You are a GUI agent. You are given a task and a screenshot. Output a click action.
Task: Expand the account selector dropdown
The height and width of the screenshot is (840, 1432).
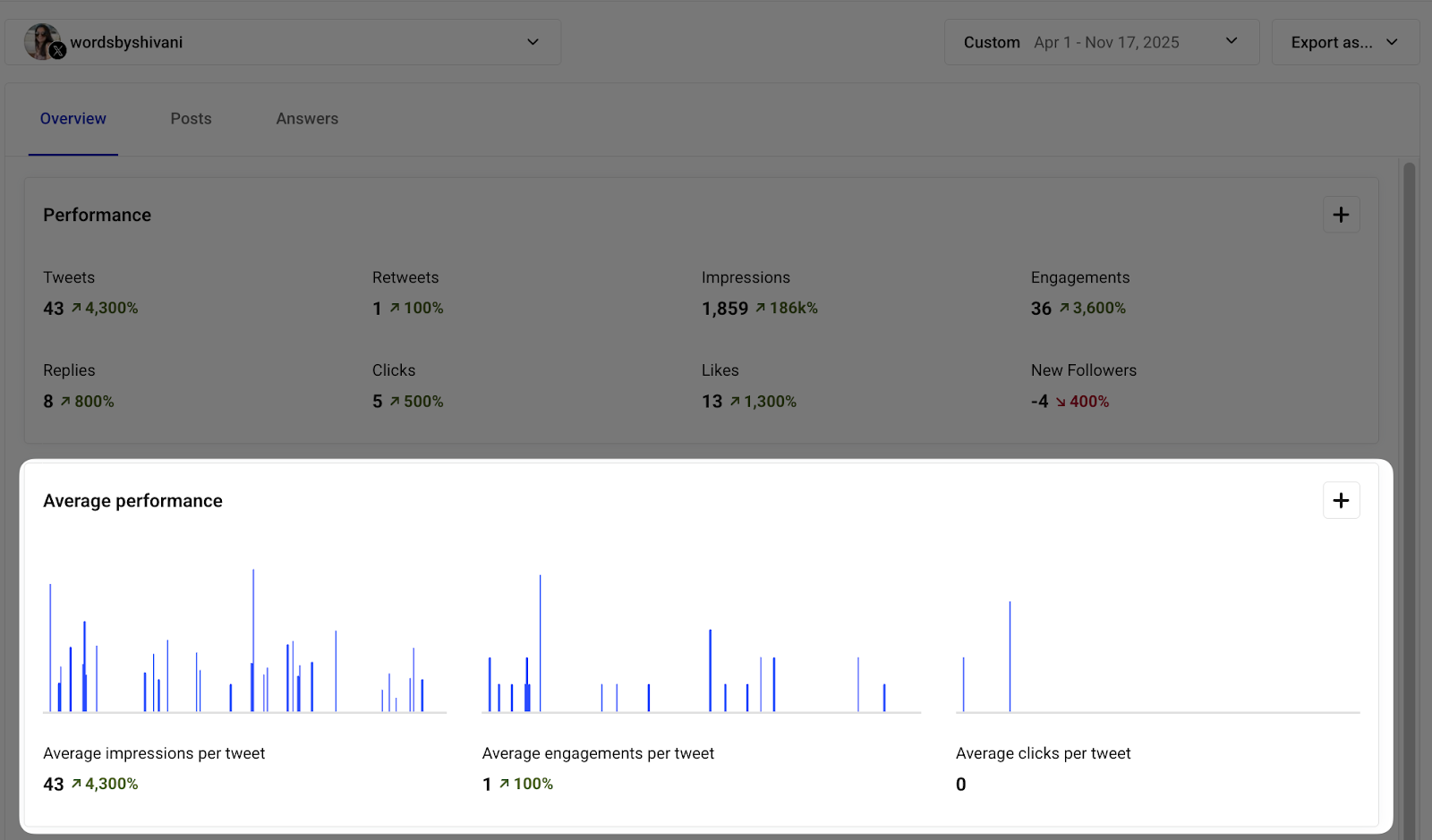[x=533, y=41]
